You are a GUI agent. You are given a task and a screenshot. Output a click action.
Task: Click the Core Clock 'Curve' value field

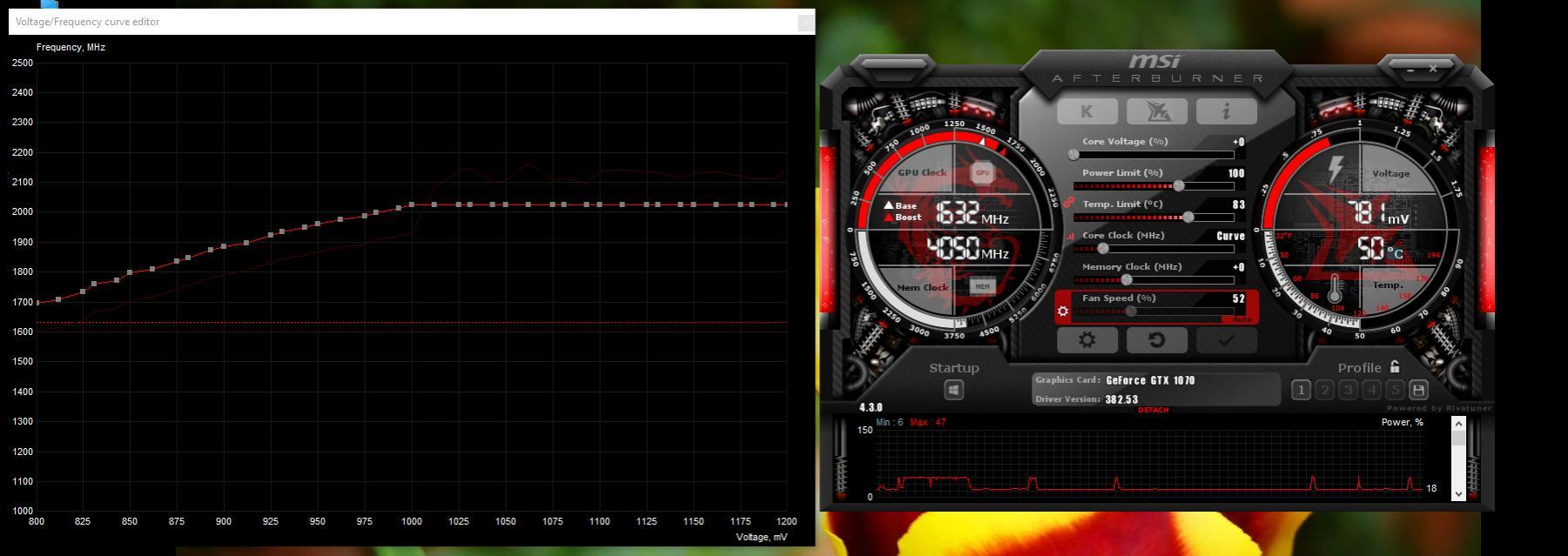[x=1230, y=236]
